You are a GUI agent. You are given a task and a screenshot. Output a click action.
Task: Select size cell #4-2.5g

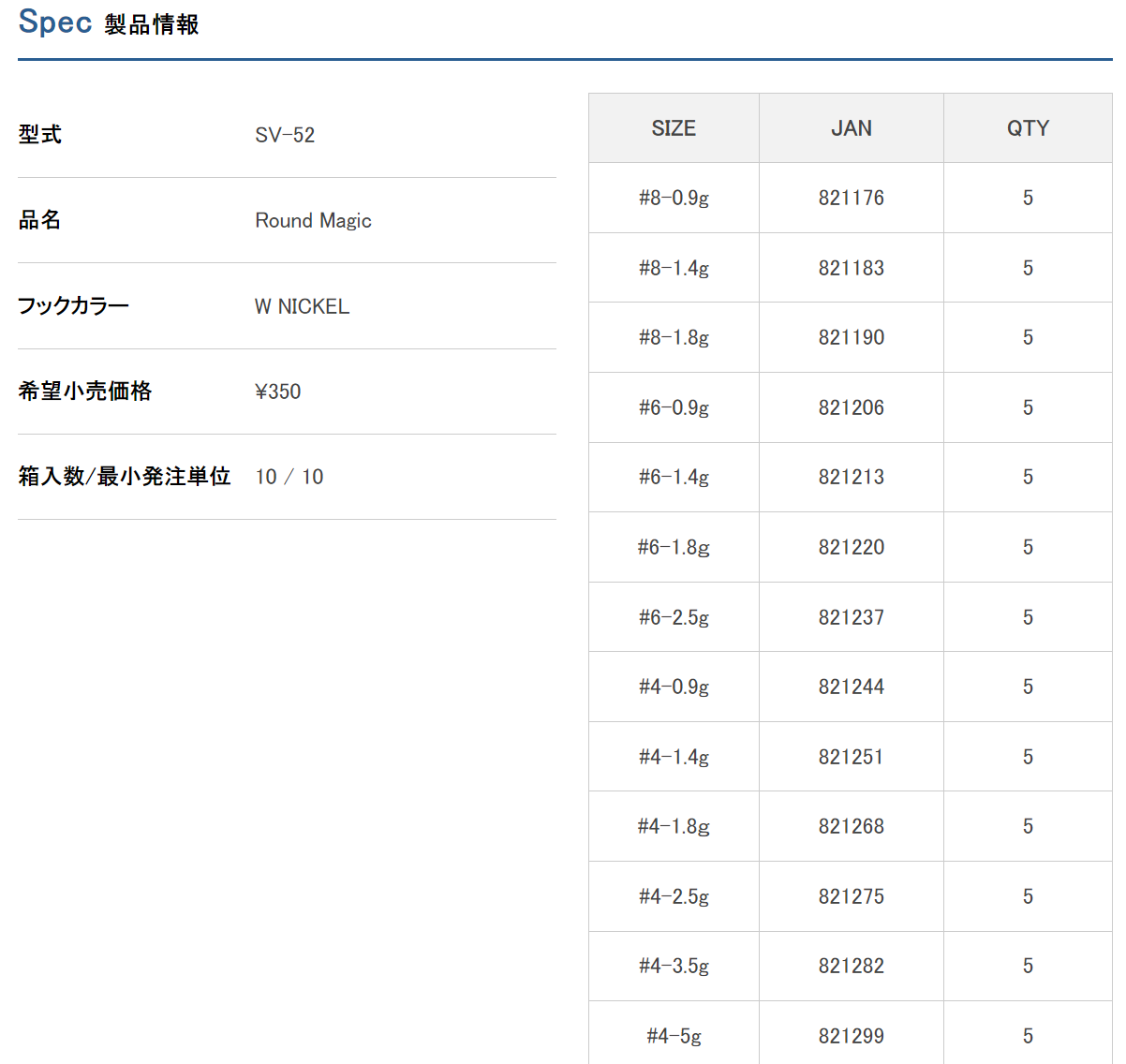[674, 896]
